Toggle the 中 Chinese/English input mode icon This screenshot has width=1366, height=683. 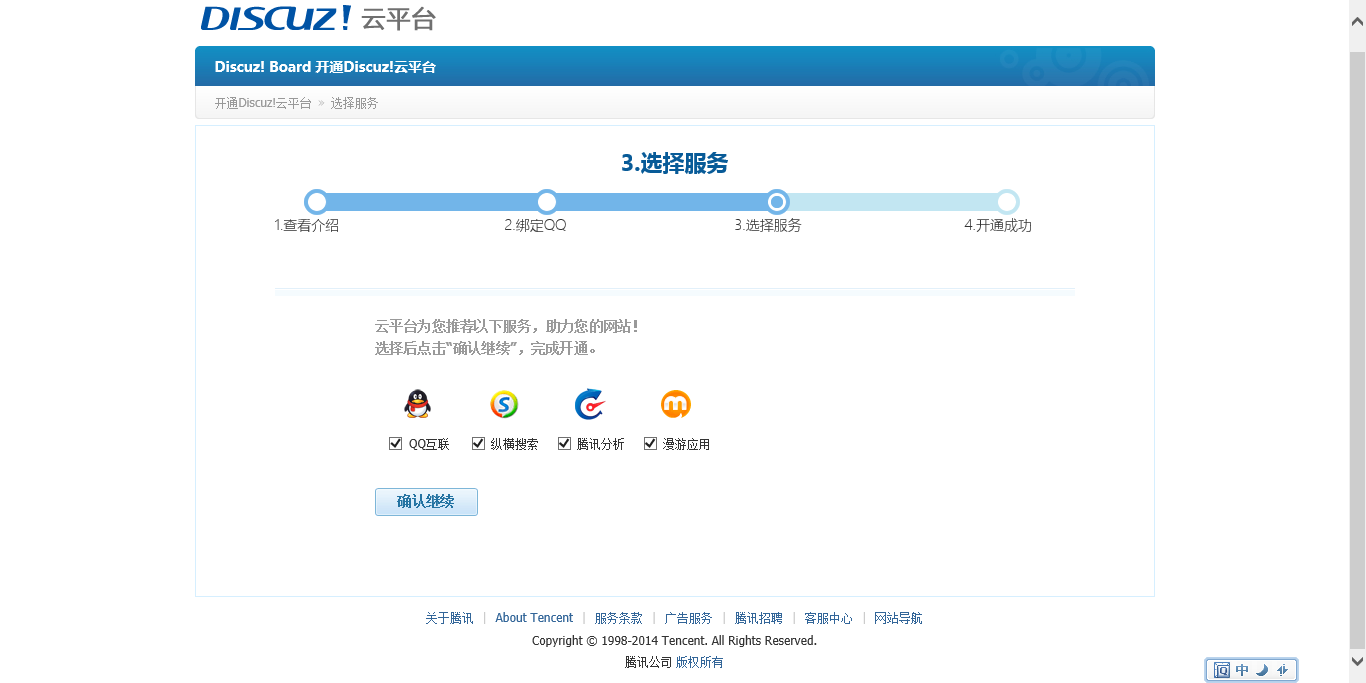1242,670
